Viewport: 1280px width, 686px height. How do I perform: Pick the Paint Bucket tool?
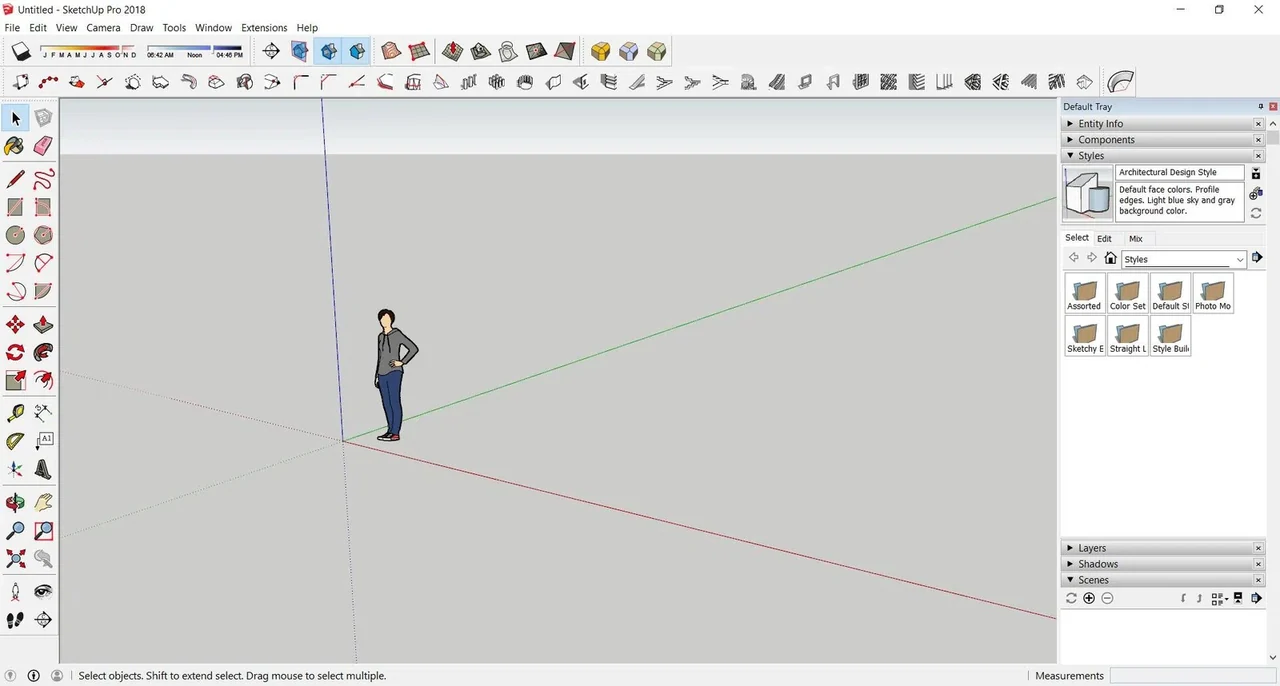coord(15,147)
